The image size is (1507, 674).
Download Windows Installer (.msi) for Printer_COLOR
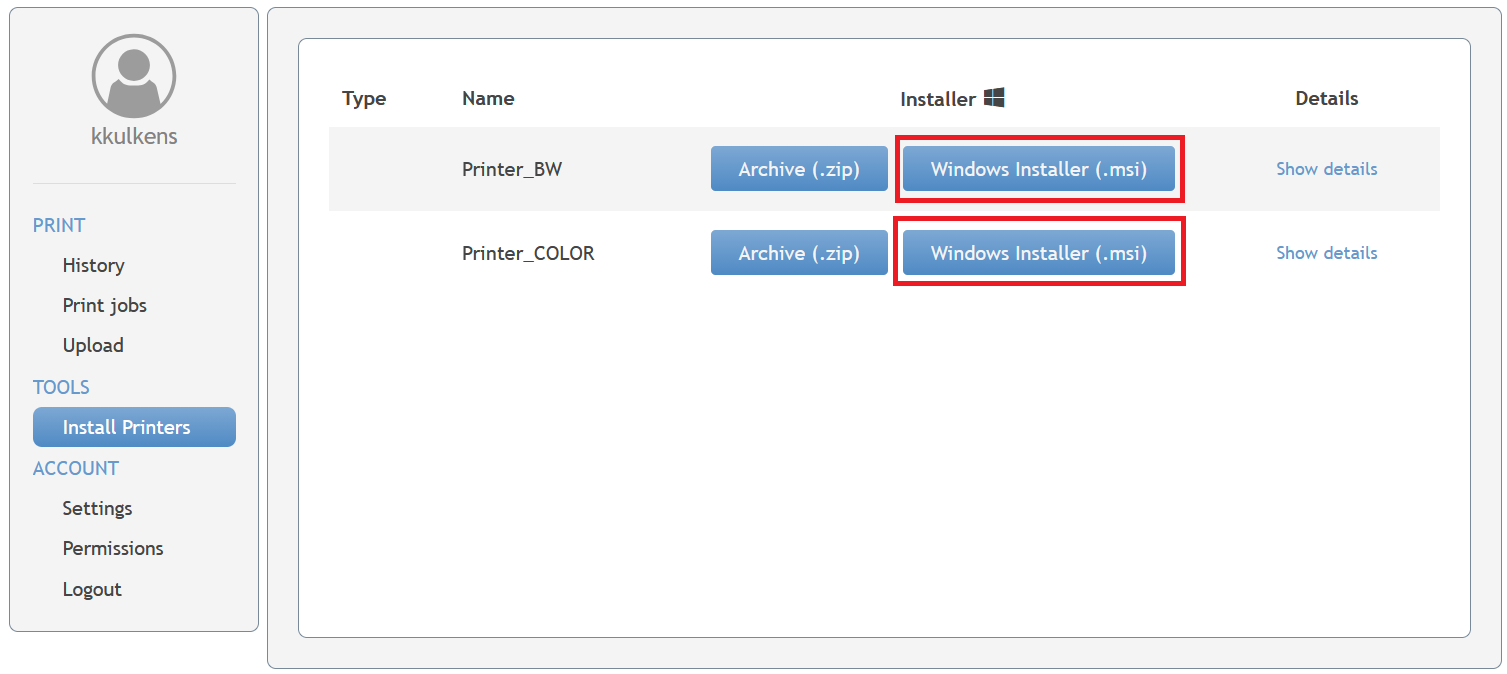pos(1038,253)
